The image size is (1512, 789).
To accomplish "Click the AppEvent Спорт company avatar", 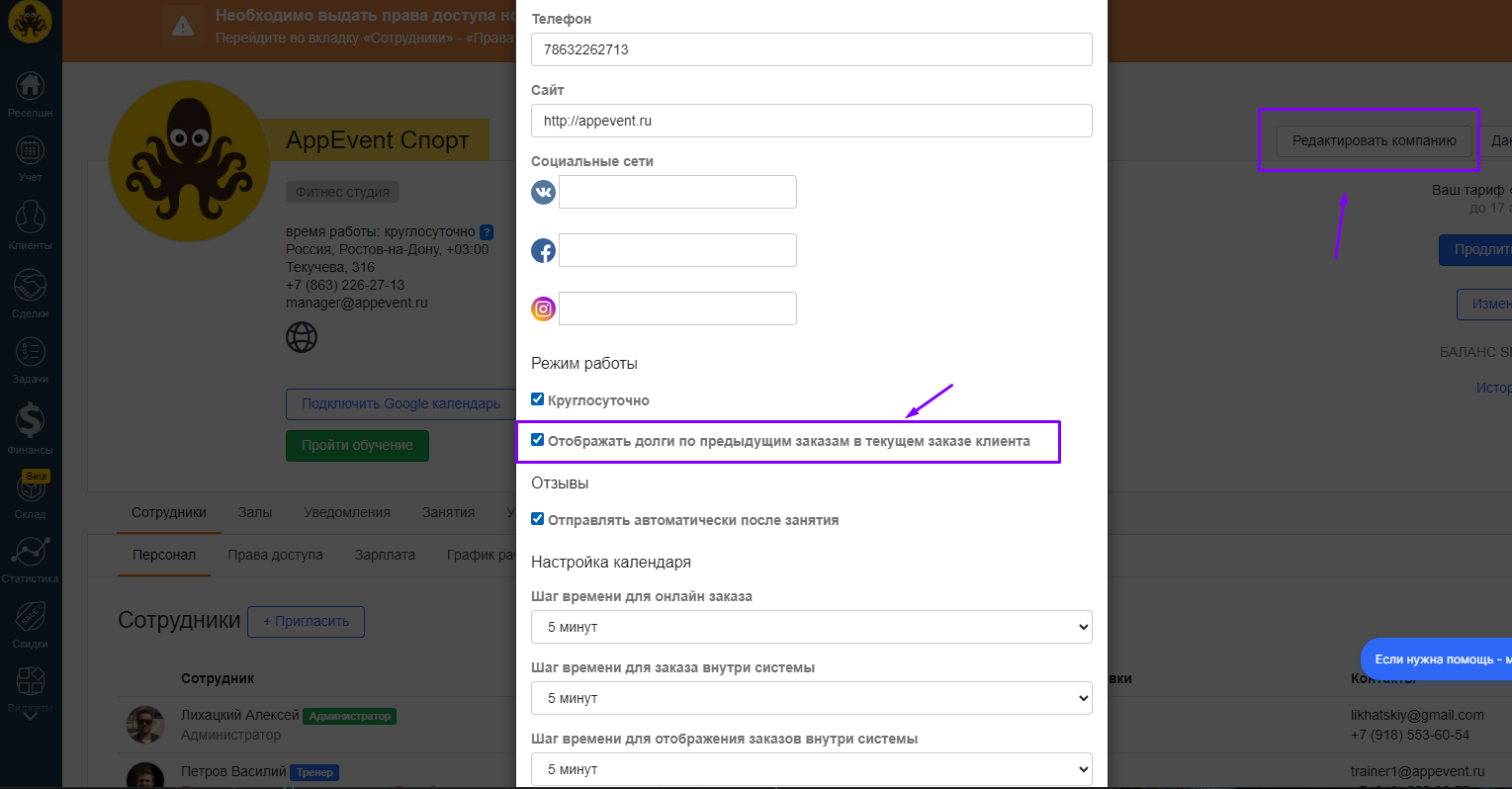I will tap(189, 161).
